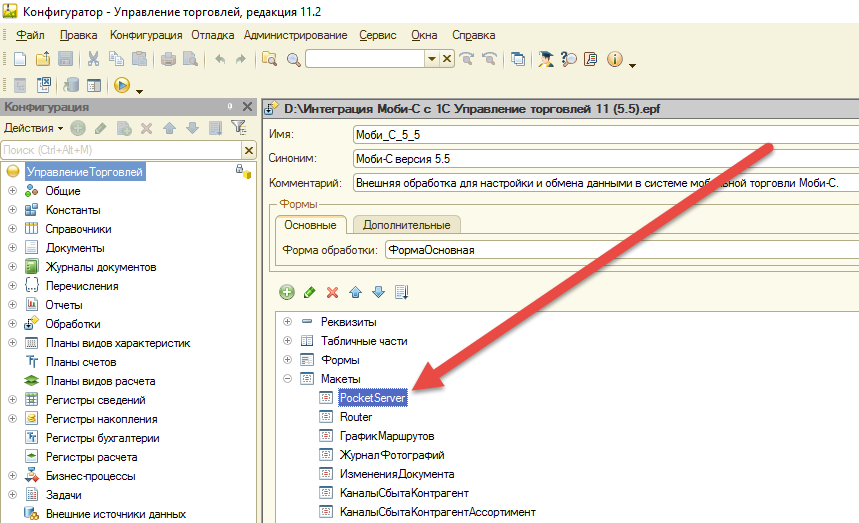
Task: Start debugging with the orange play button
Action: (122, 86)
